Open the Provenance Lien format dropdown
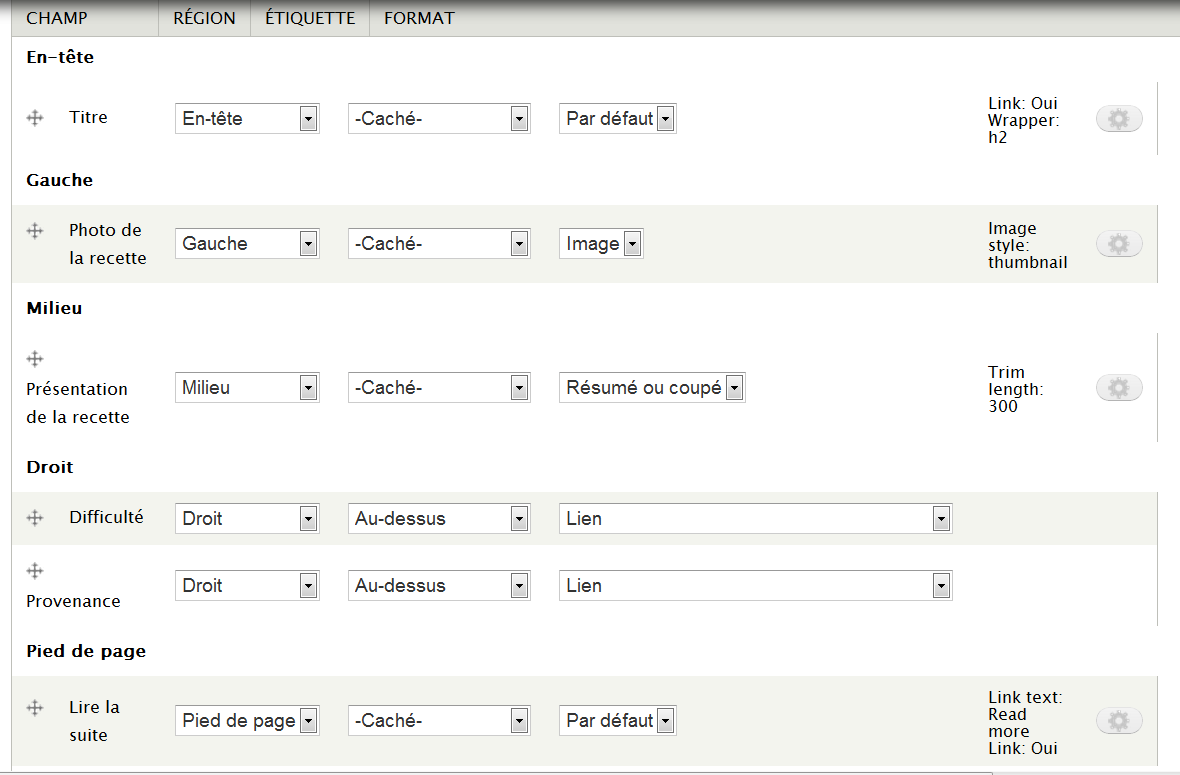 (755, 586)
